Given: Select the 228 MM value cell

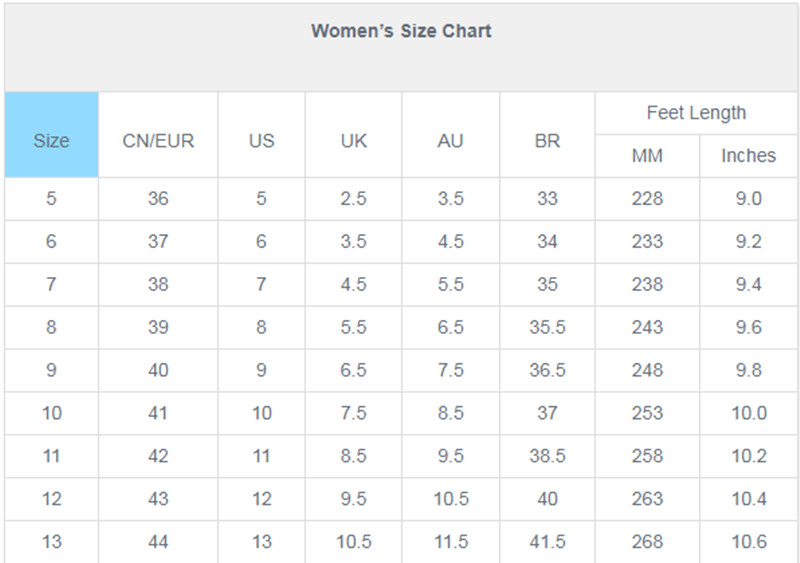Looking at the screenshot, I should coord(647,199).
